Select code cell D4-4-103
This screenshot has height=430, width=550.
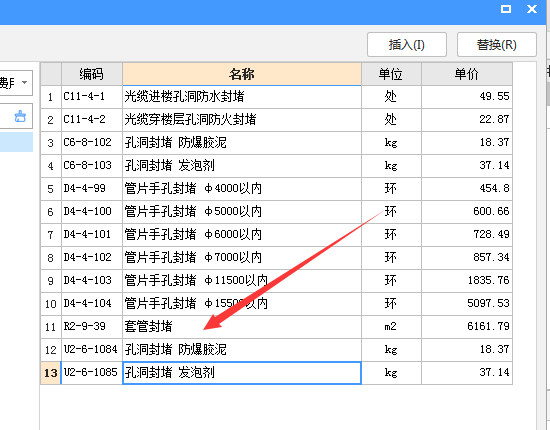92,281
